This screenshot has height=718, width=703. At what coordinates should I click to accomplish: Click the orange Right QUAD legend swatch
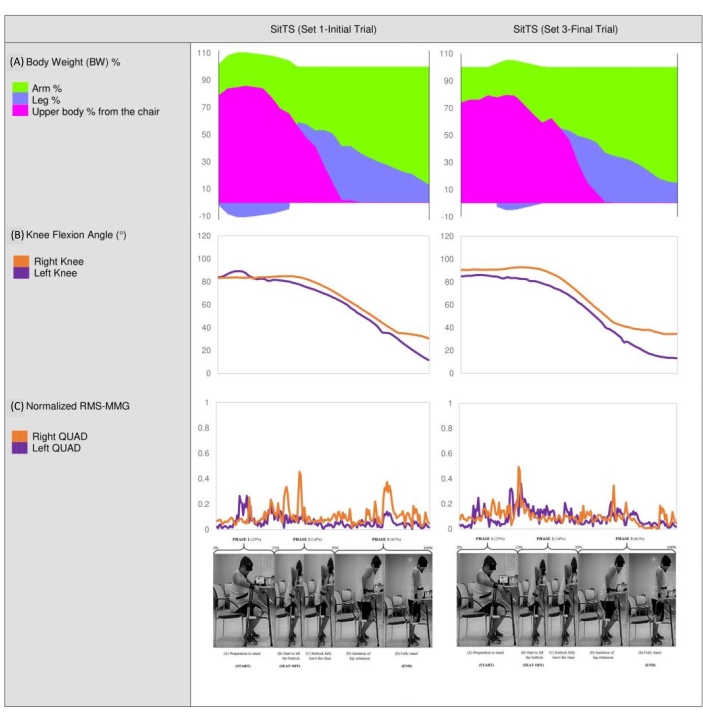tap(20, 436)
